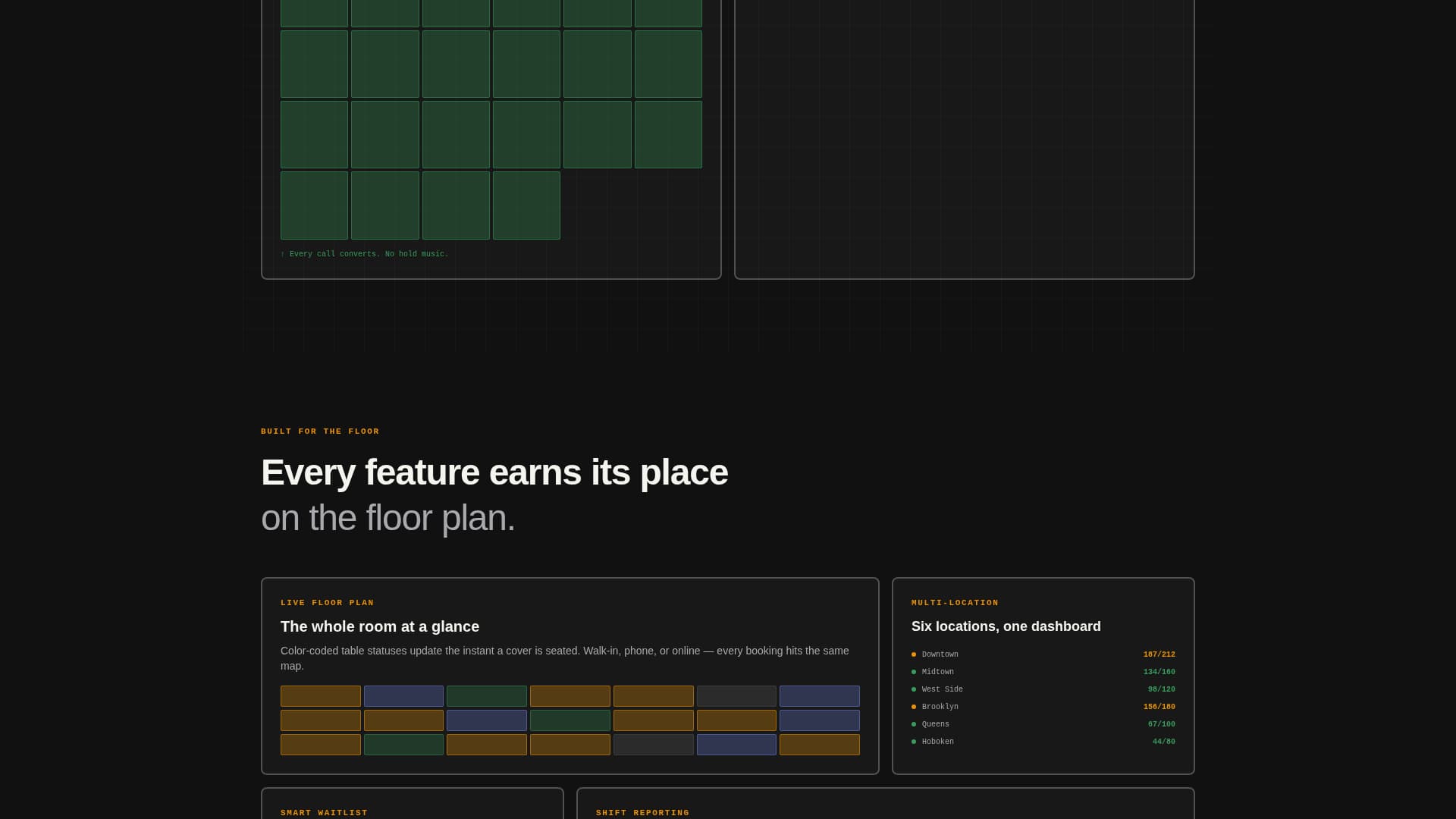Click the green status dot beside Hoboken
1456x819 pixels.
tap(914, 742)
